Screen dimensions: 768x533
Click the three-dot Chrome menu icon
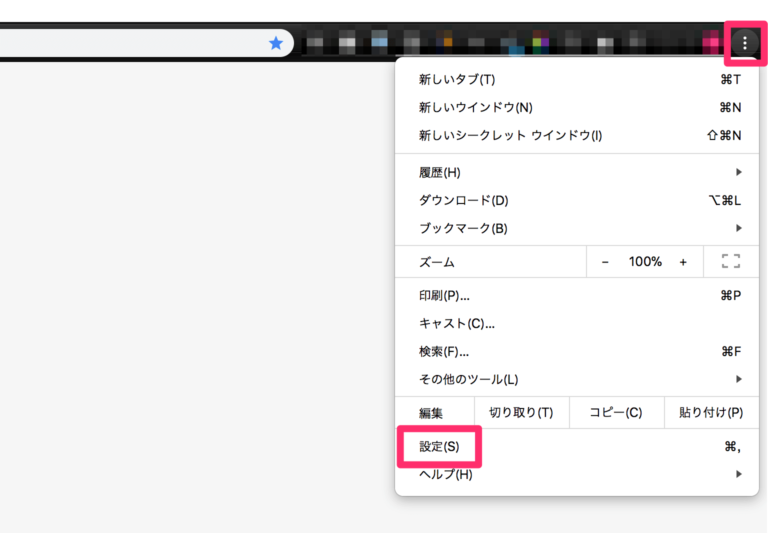pyautogui.click(x=745, y=43)
